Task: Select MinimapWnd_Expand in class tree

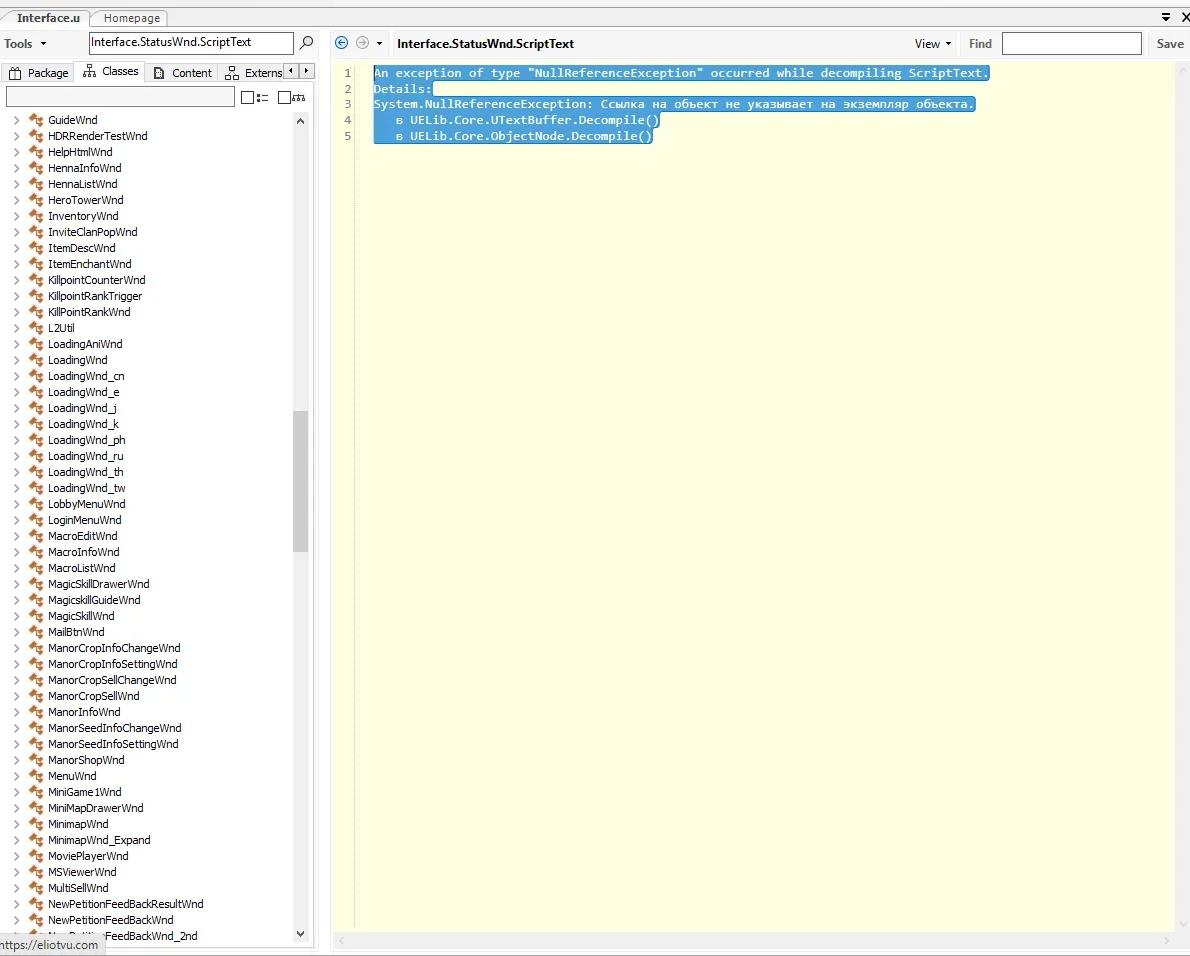Action: (x=99, y=840)
